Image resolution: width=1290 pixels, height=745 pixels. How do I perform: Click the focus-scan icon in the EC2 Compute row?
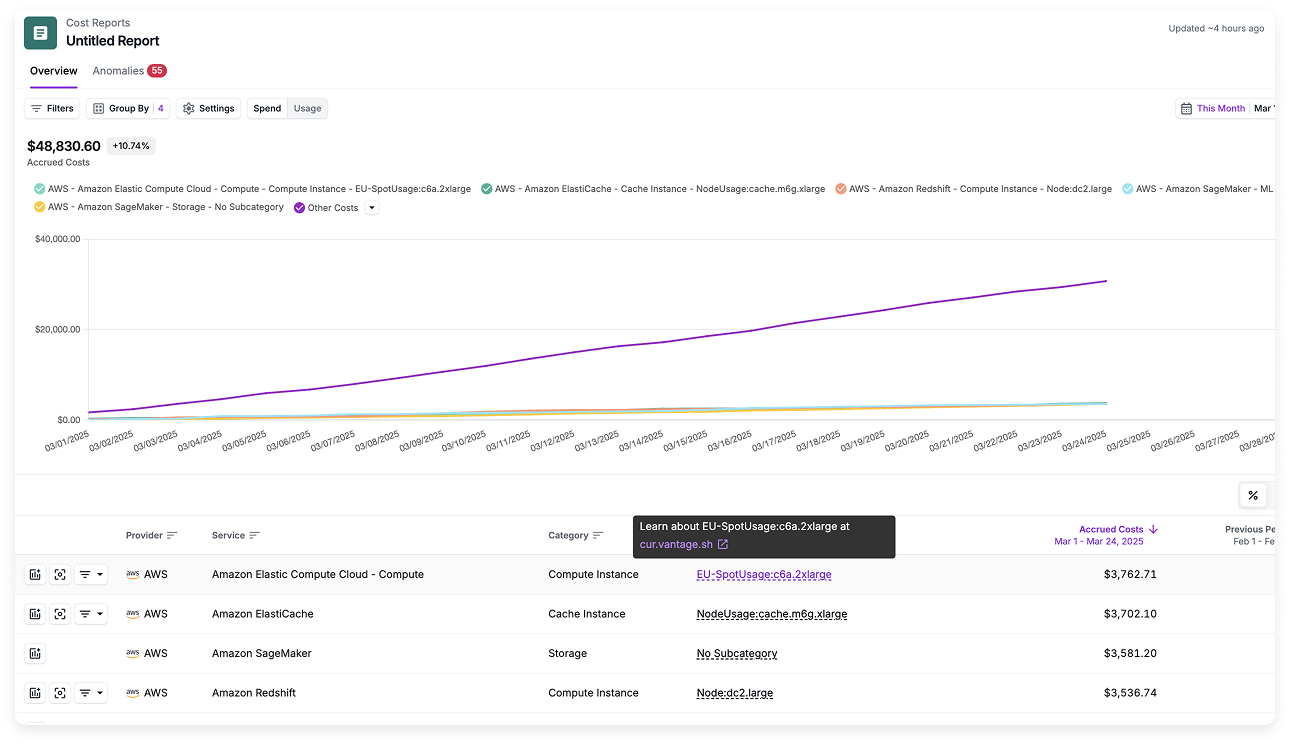coord(60,575)
